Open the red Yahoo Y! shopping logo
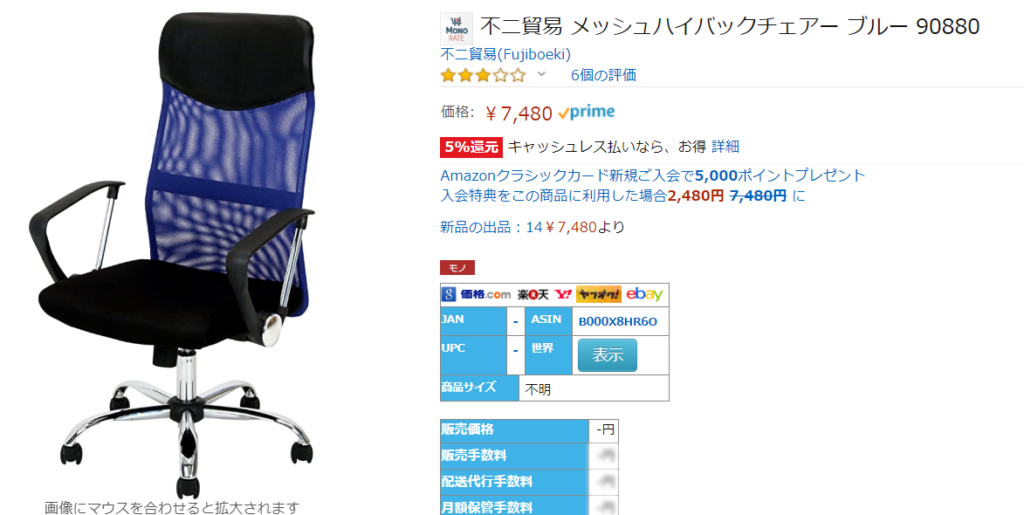 pyautogui.click(x=563, y=294)
